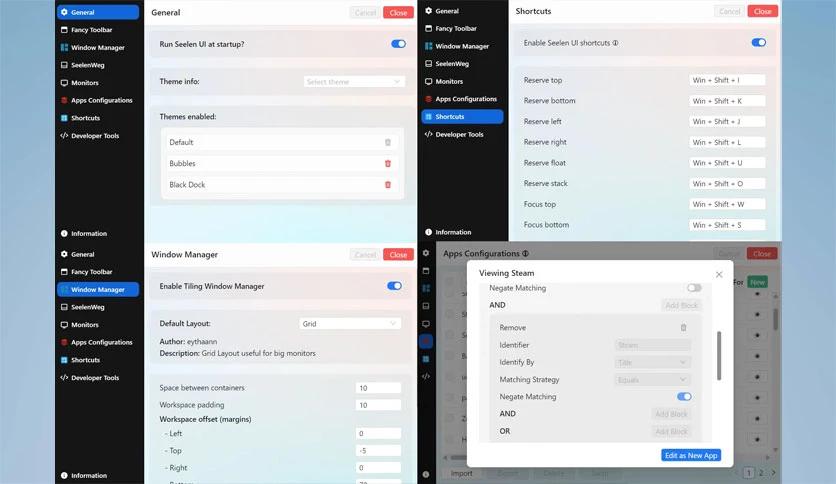Click the Identifier field showing Steam

[653, 345]
